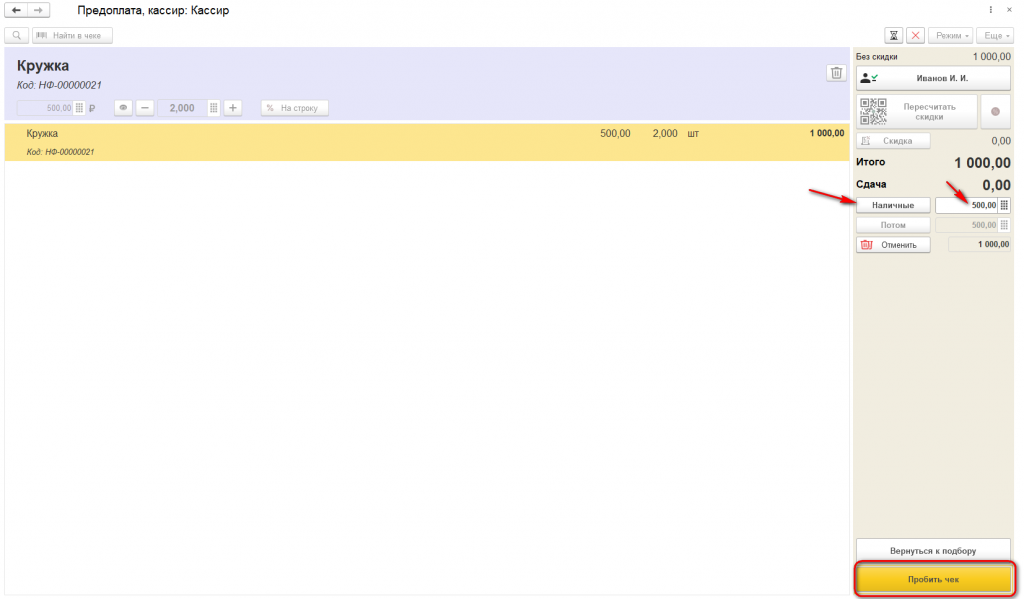
Task: Expand the Еще dropdown menu
Action: pos(995,35)
